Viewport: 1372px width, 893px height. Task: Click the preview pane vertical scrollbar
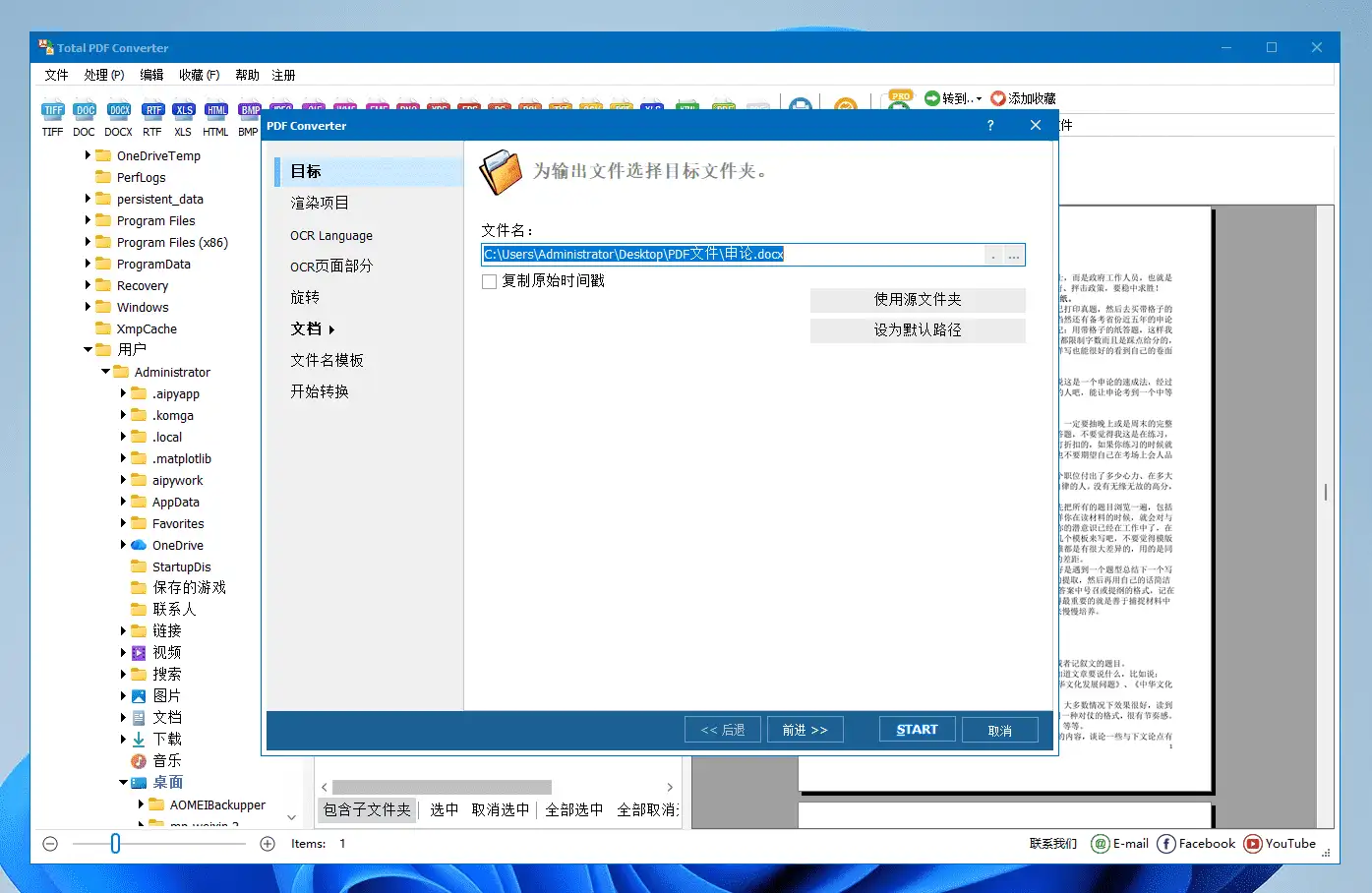tap(1326, 492)
